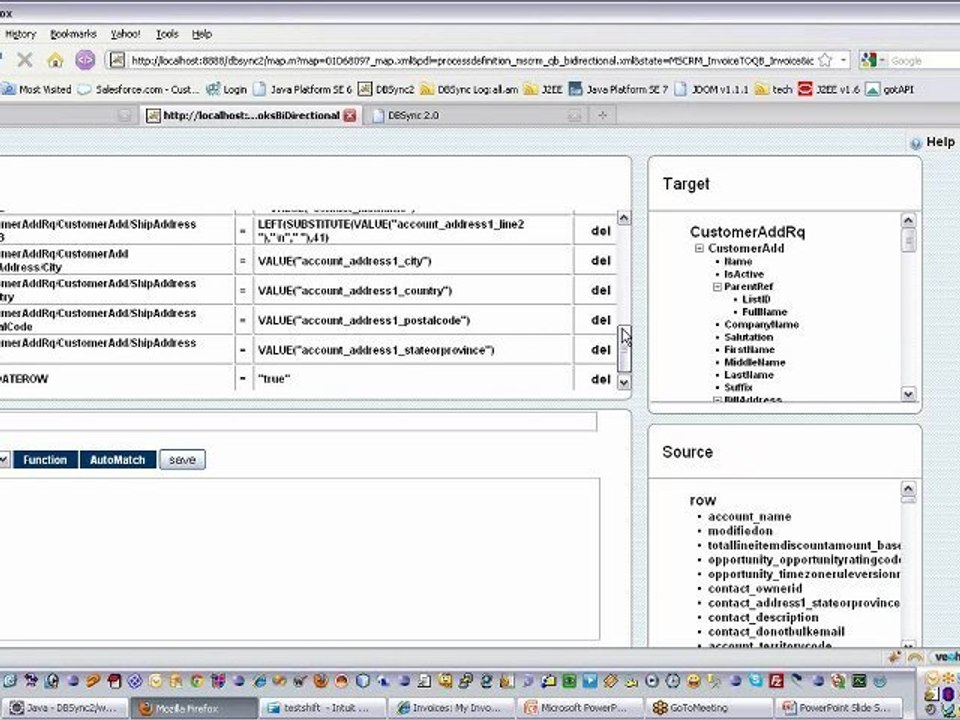
Task: Delete the account_address1_stateorprovince mapping row
Action: click(601, 350)
